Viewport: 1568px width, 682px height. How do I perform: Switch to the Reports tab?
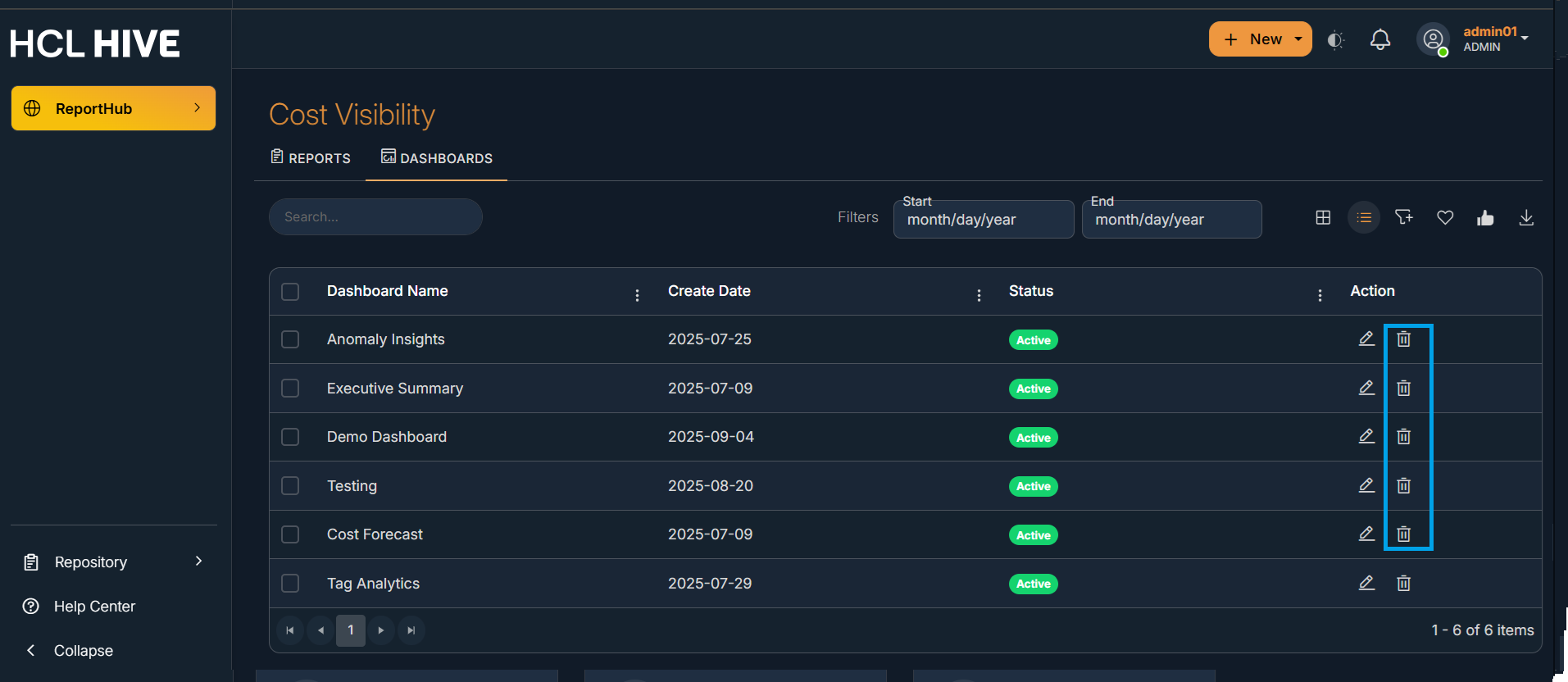[311, 157]
